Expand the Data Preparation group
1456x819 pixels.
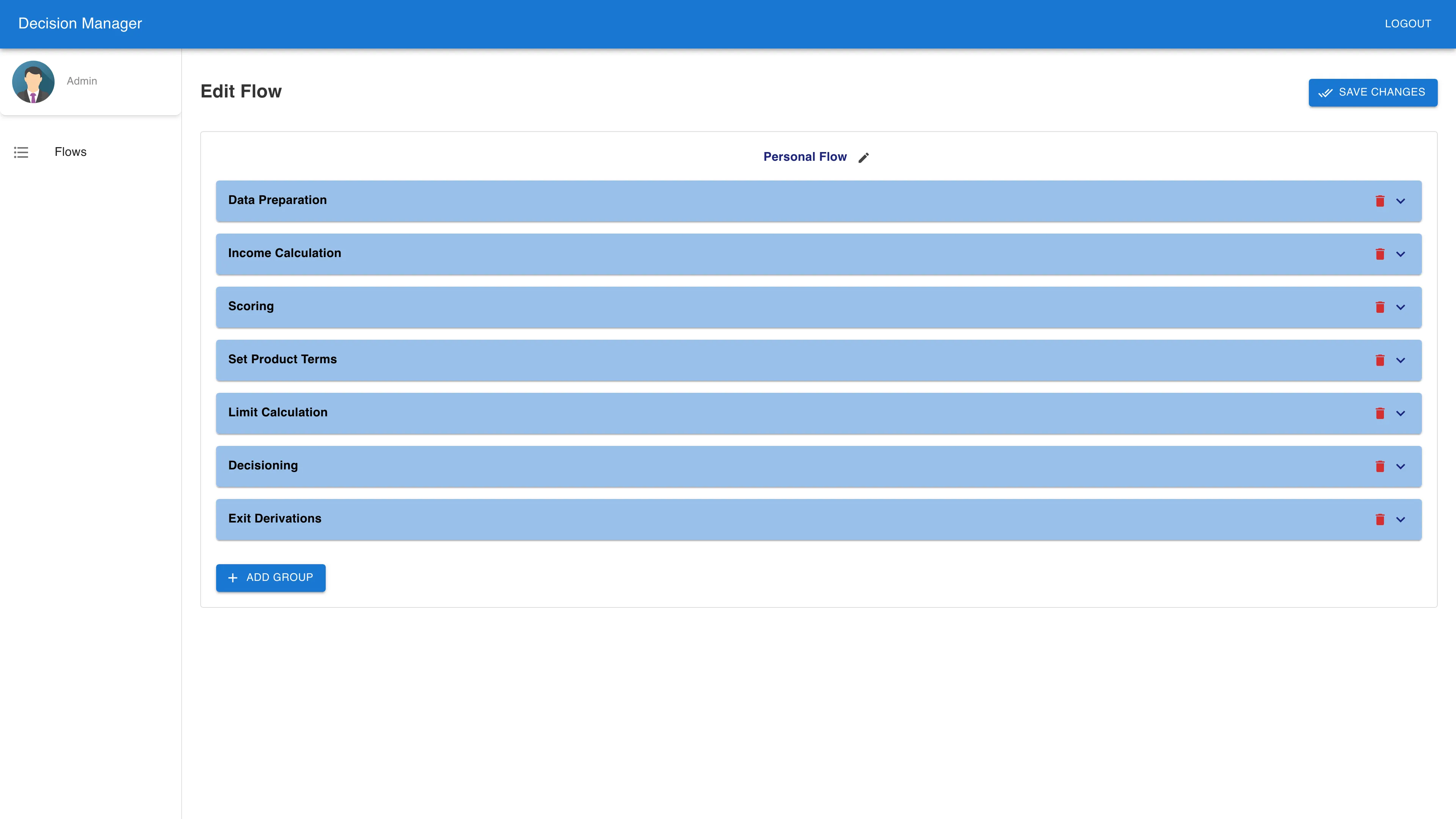[1401, 201]
